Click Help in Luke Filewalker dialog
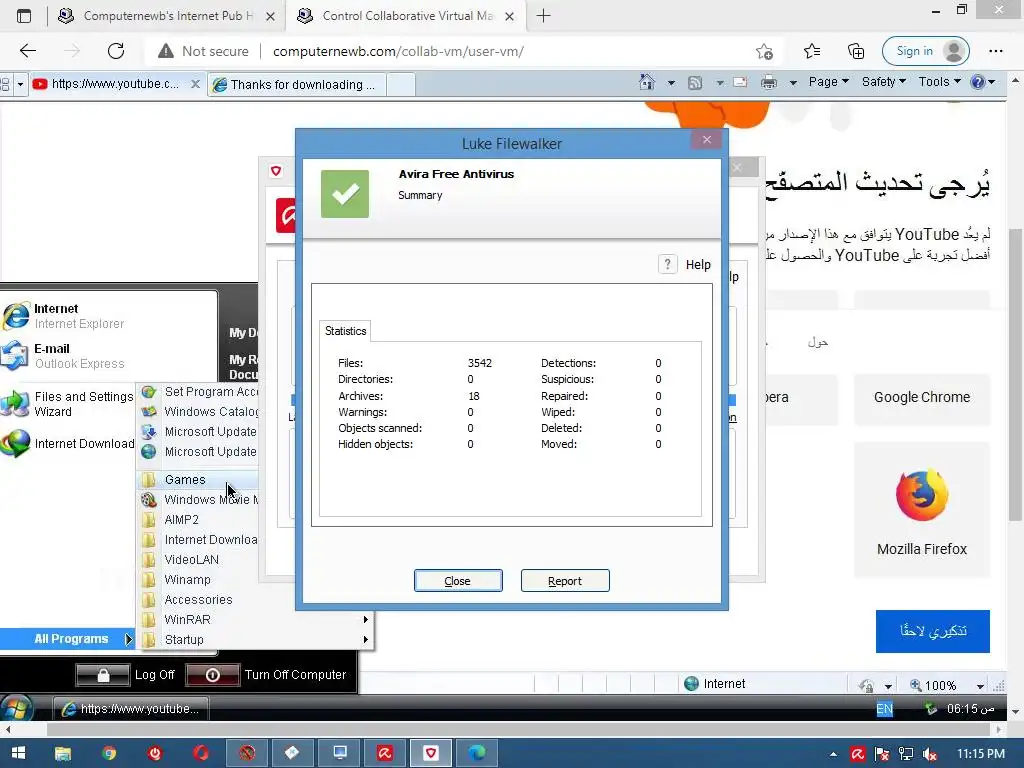Screen dimensions: 1024x768 coord(685,264)
